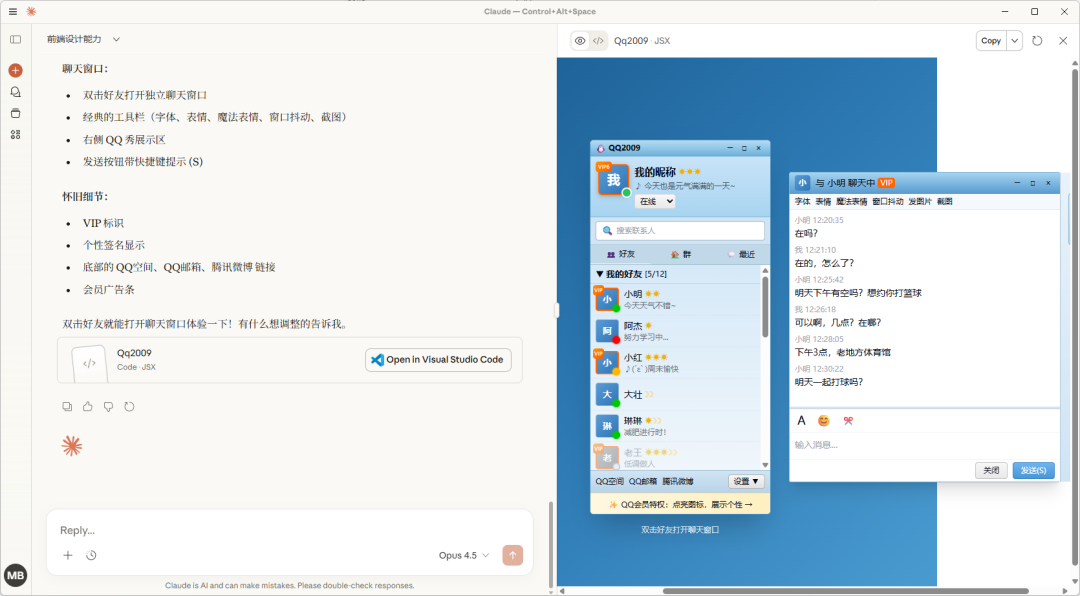Click the '我' profile avatar in QQ2009
The width and height of the screenshot is (1080, 596).
point(613,180)
